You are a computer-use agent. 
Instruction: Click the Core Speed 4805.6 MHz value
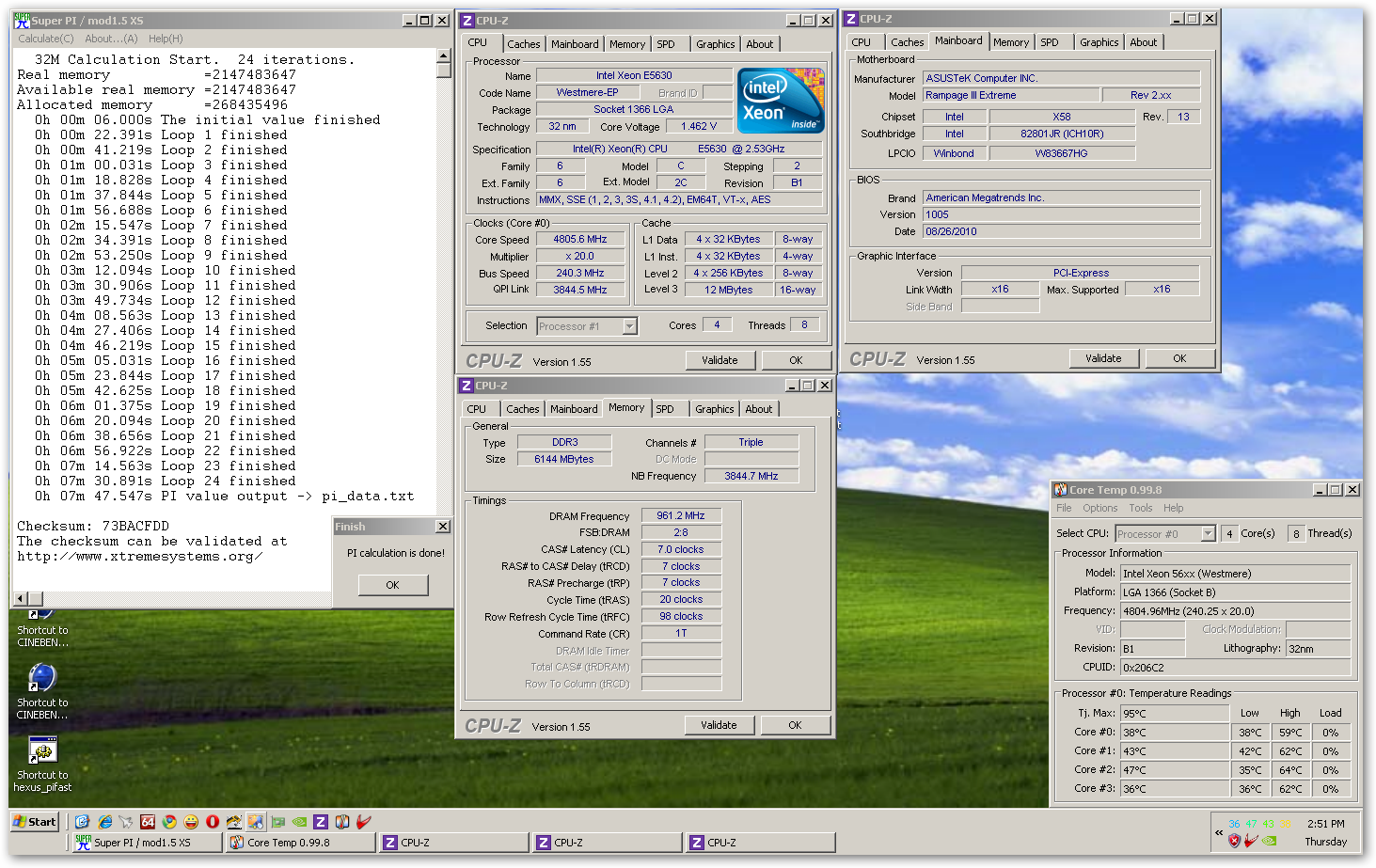pyautogui.click(x=579, y=239)
